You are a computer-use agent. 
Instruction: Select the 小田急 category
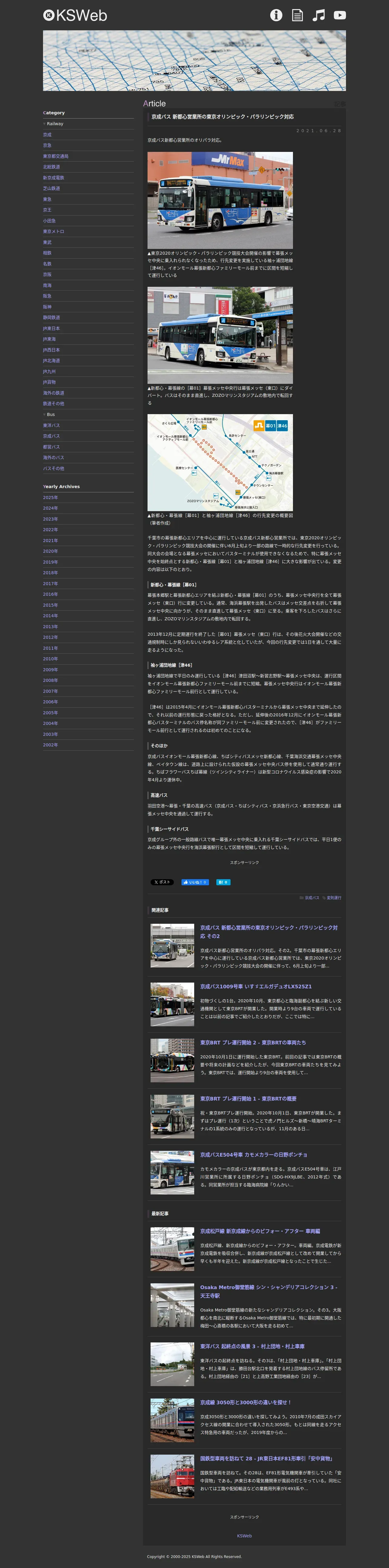(x=49, y=221)
